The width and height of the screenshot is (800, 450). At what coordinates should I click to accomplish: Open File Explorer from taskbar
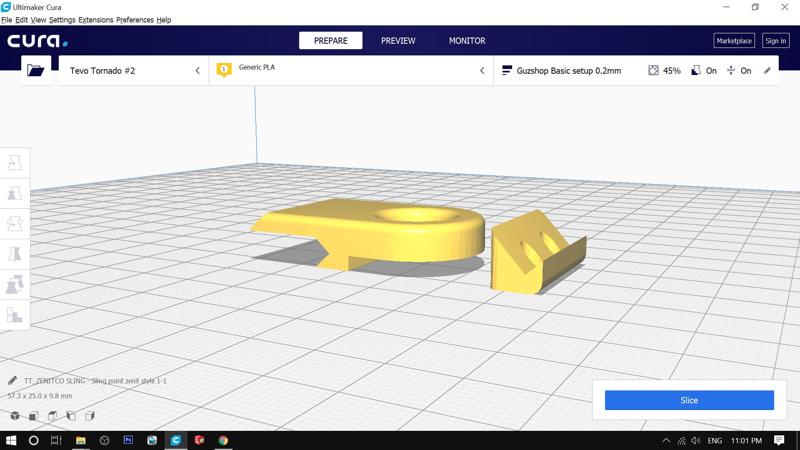pyautogui.click(x=81, y=440)
